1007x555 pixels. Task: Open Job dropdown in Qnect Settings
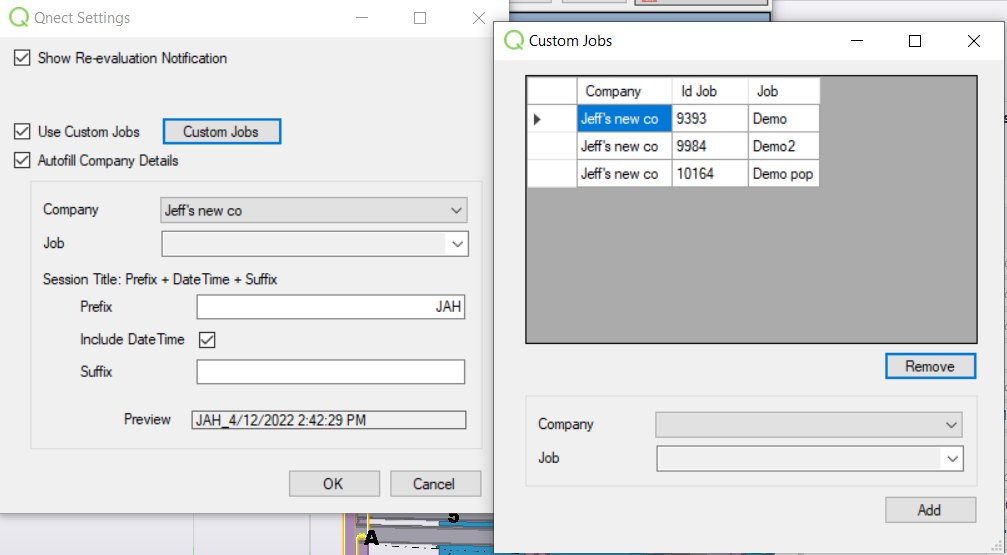315,244
